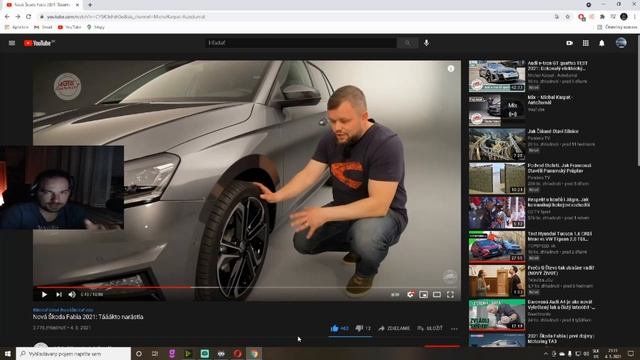The image size is (640, 360).
Task: Click the YouTube search magnifier button
Action: point(407,43)
